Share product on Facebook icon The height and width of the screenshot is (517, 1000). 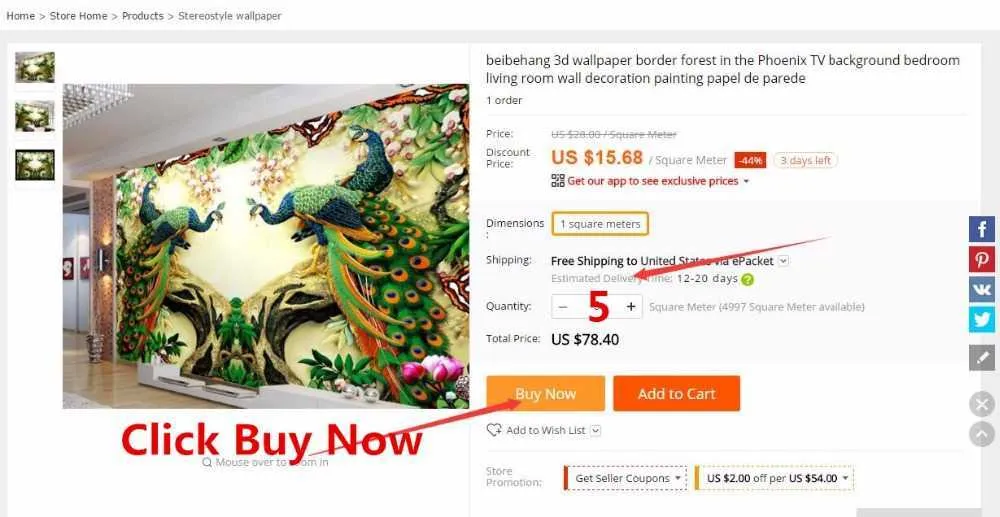pyautogui.click(x=982, y=229)
